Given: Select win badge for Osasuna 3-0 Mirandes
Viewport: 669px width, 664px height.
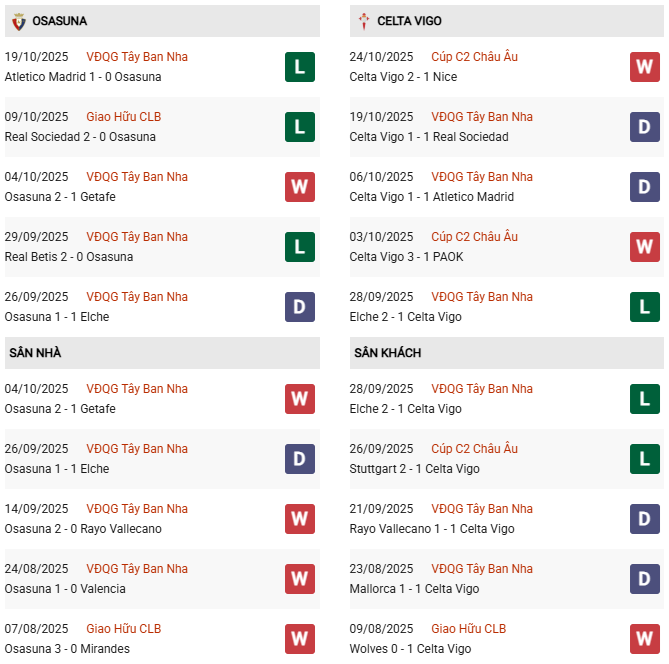Looking at the screenshot, I should [299, 639].
